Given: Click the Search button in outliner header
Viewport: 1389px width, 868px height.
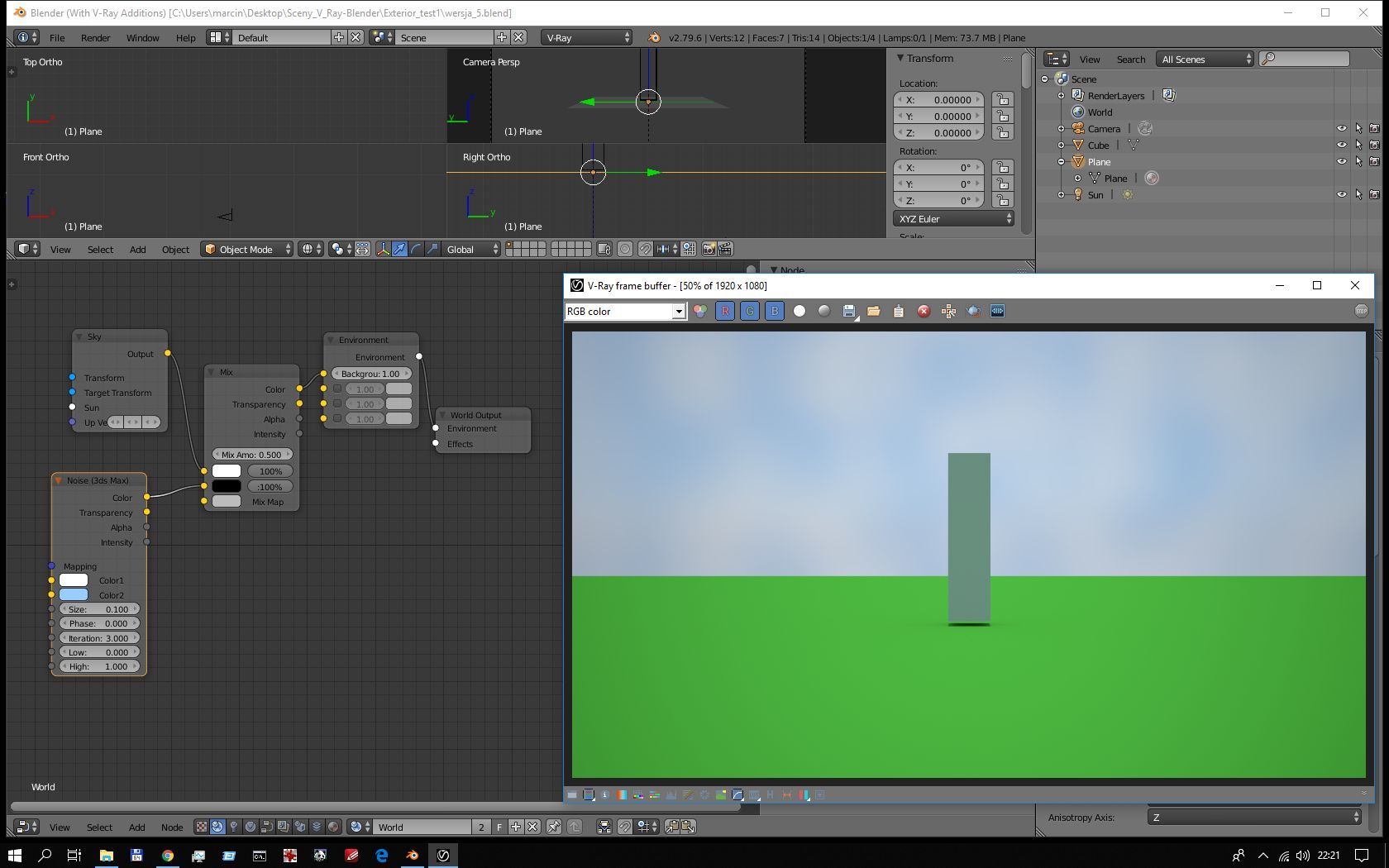Looking at the screenshot, I should [x=1131, y=59].
